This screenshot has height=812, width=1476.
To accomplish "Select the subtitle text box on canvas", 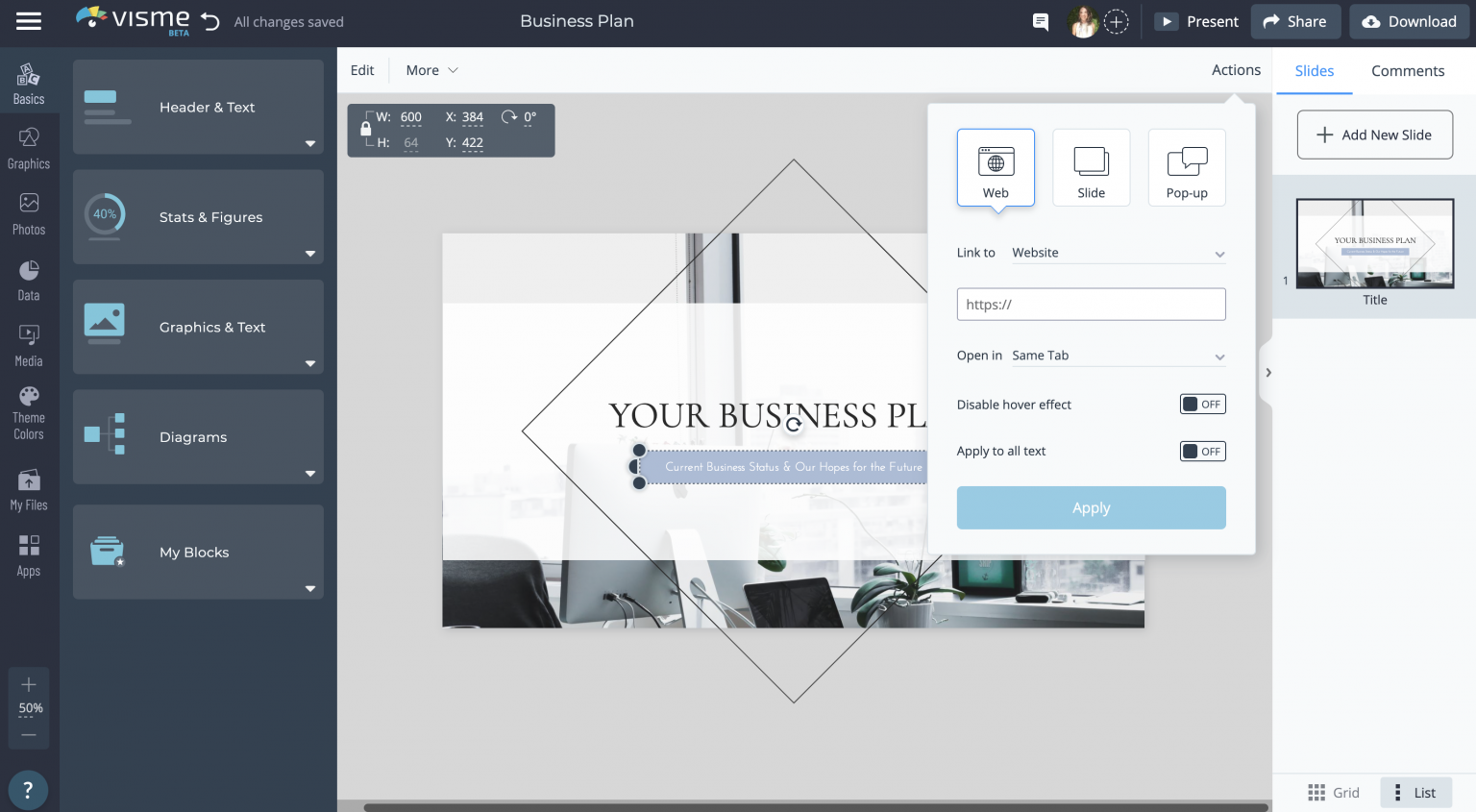I will pos(782,466).
